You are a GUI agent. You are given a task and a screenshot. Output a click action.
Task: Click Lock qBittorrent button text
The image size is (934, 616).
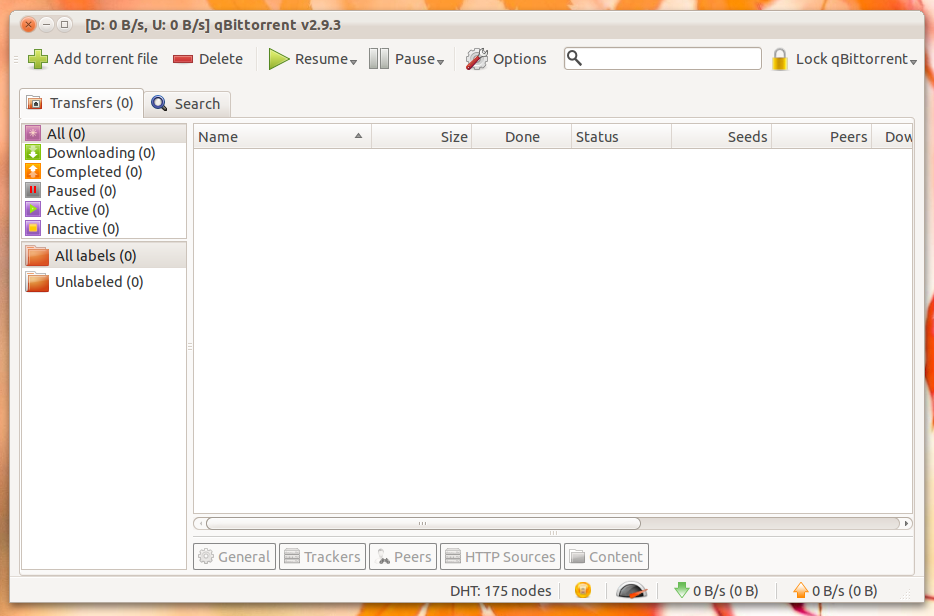pos(852,59)
